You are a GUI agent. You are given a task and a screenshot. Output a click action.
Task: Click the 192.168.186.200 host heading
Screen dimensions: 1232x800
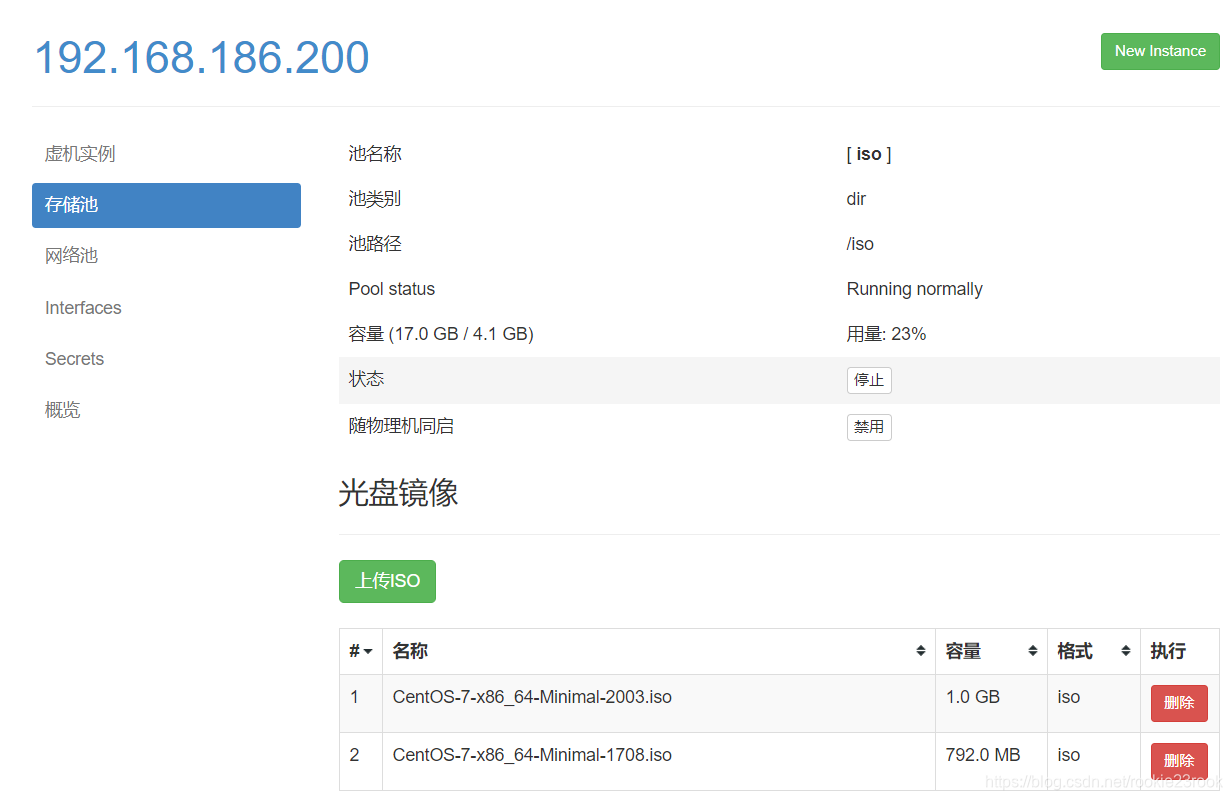click(x=202, y=58)
